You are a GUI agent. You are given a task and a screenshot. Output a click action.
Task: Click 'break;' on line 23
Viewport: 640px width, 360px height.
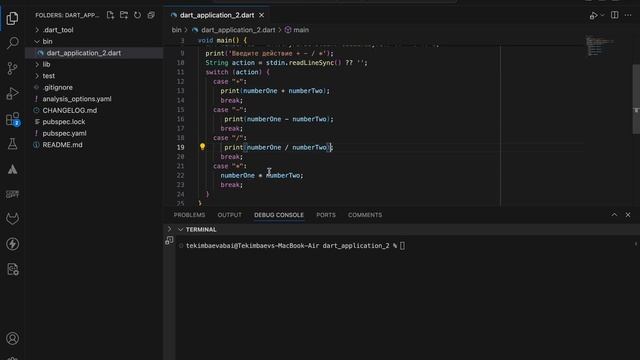pos(231,185)
